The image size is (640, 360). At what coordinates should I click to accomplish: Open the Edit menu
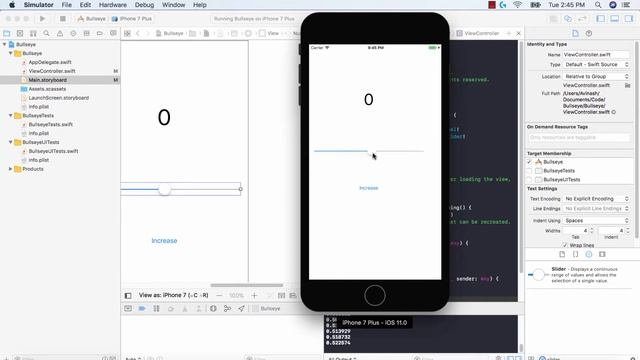coord(85,5)
